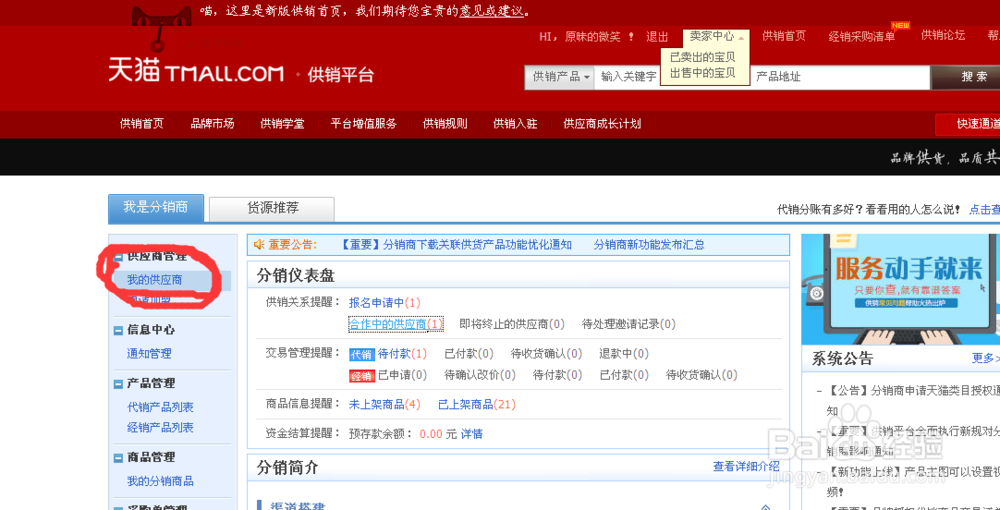
Task: Open 供销入驻 in the navigation bar
Action: point(515,124)
